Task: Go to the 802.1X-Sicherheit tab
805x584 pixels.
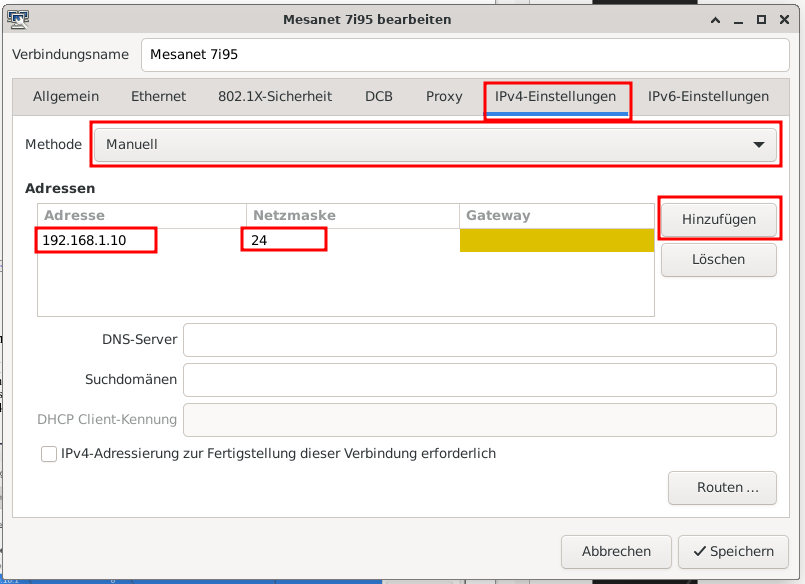Action: pyautogui.click(x=275, y=96)
